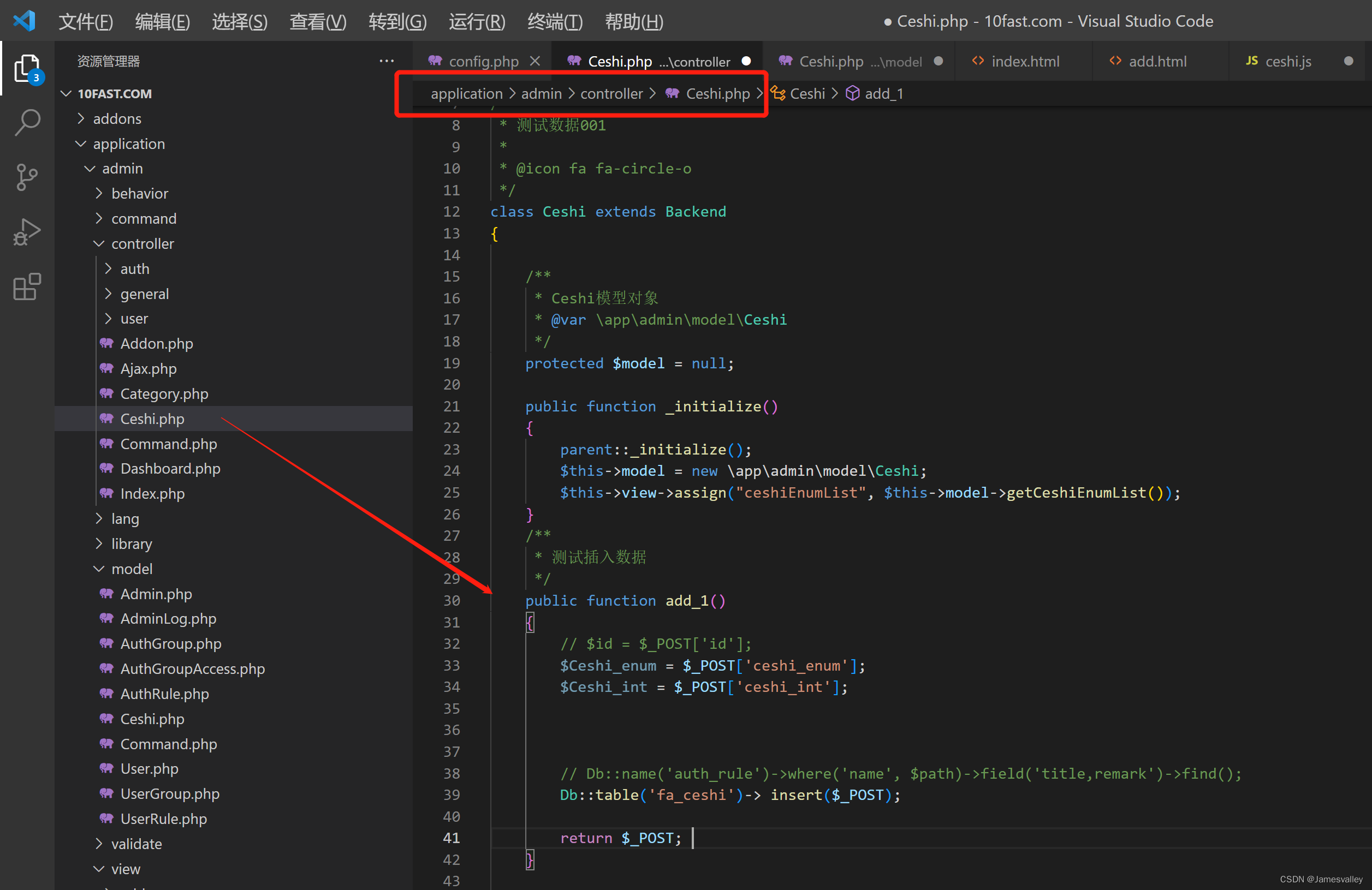
Task: Open Explorer's More Actions (...) menu
Action: click(x=386, y=61)
